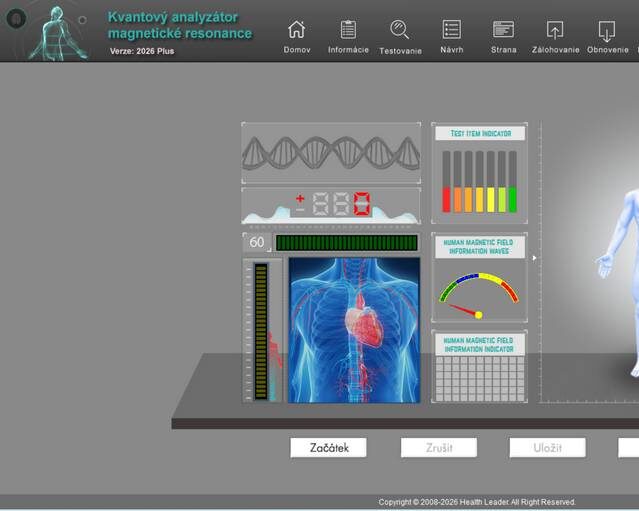
Task: Click the human figure logo
Action: (57, 33)
